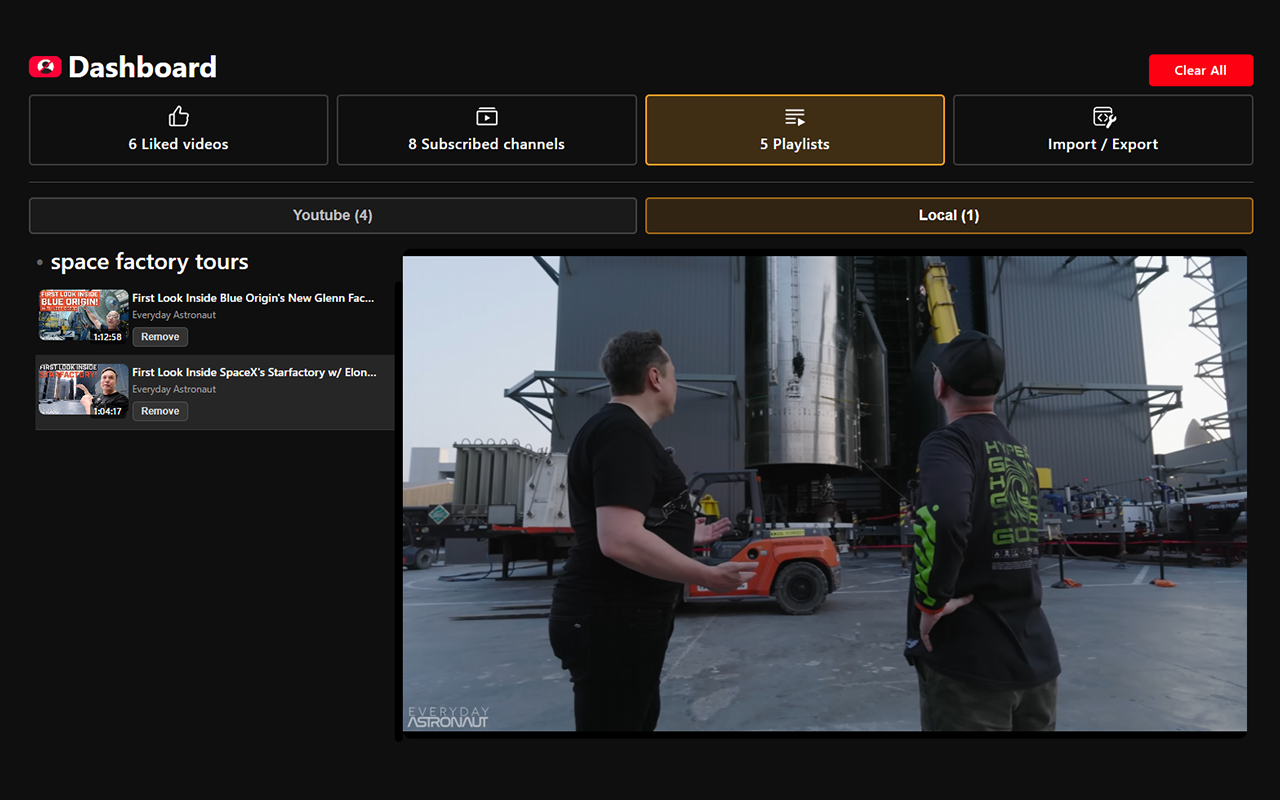Viewport: 1280px width, 800px height.
Task: Open the 8 Subscribed channels card
Action: pos(486,130)
